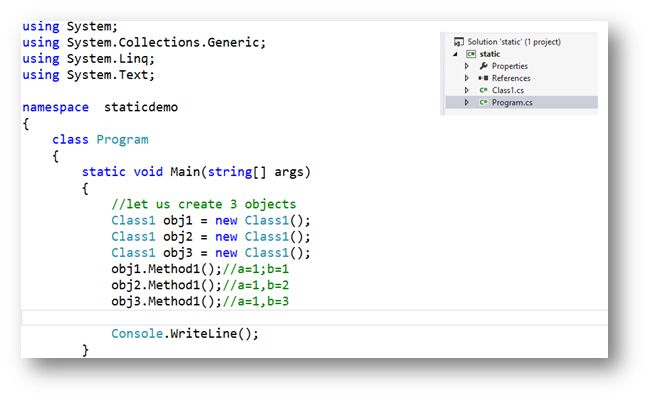650x400 pixels.
Task: Select the static project label
Action: click(490, 54)
